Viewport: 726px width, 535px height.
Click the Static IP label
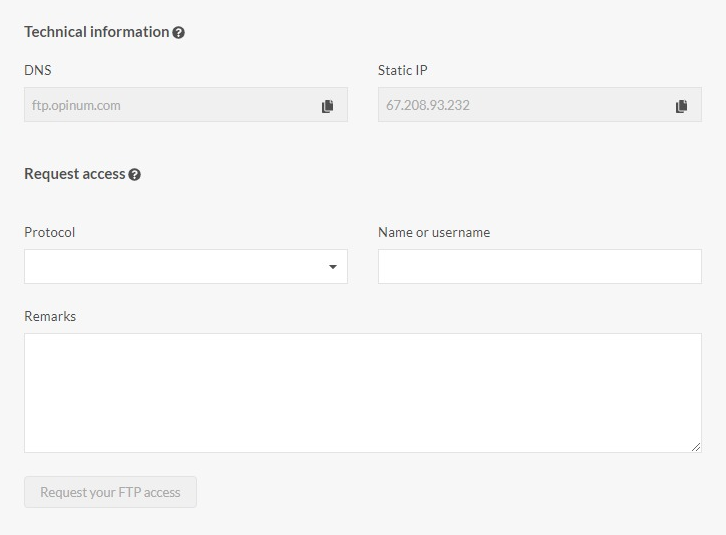click(402, 70)
